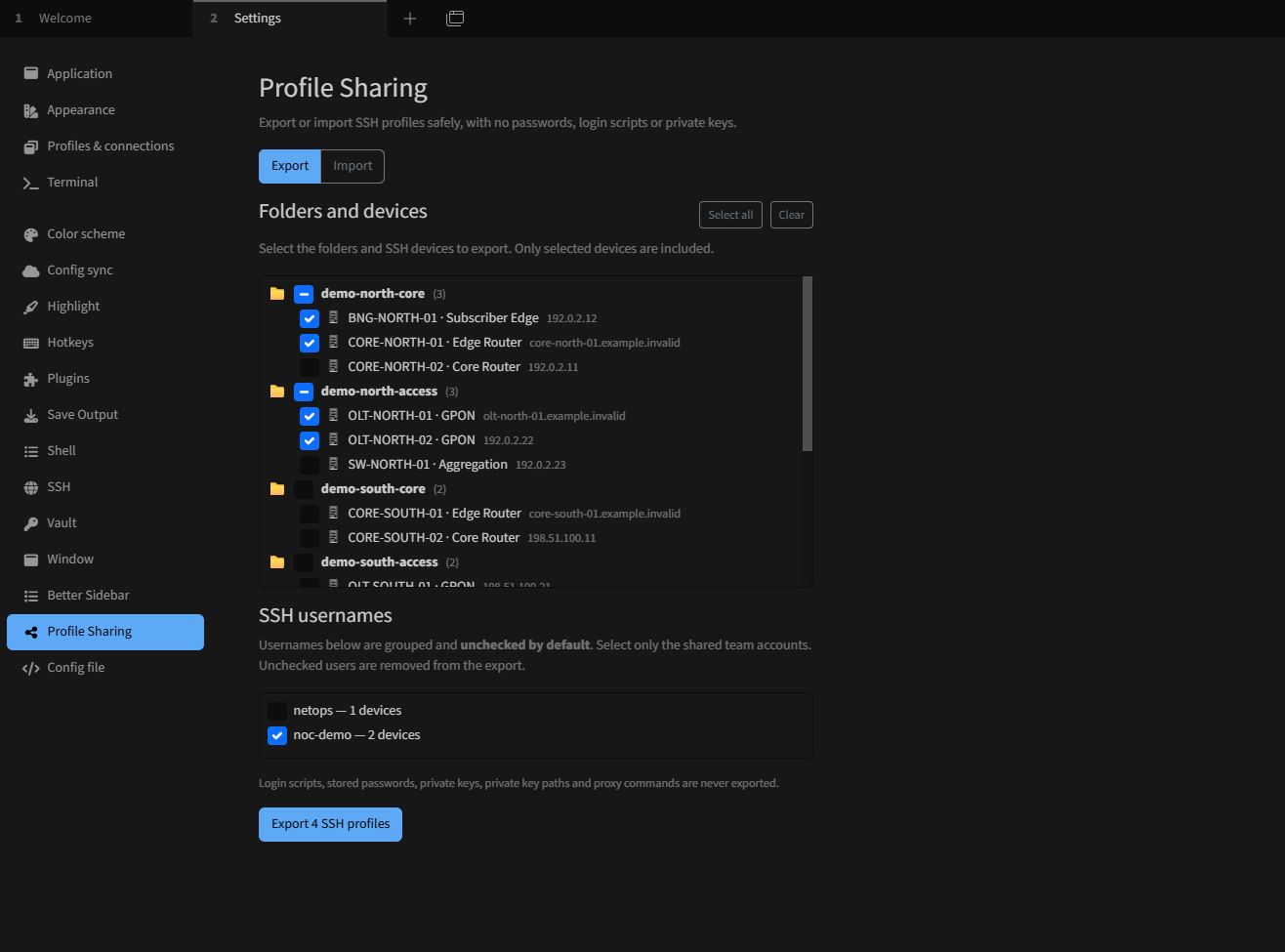Open Highlight plugin settings
The height and width of the screenshot is (952, 1285).
[105, 306]
